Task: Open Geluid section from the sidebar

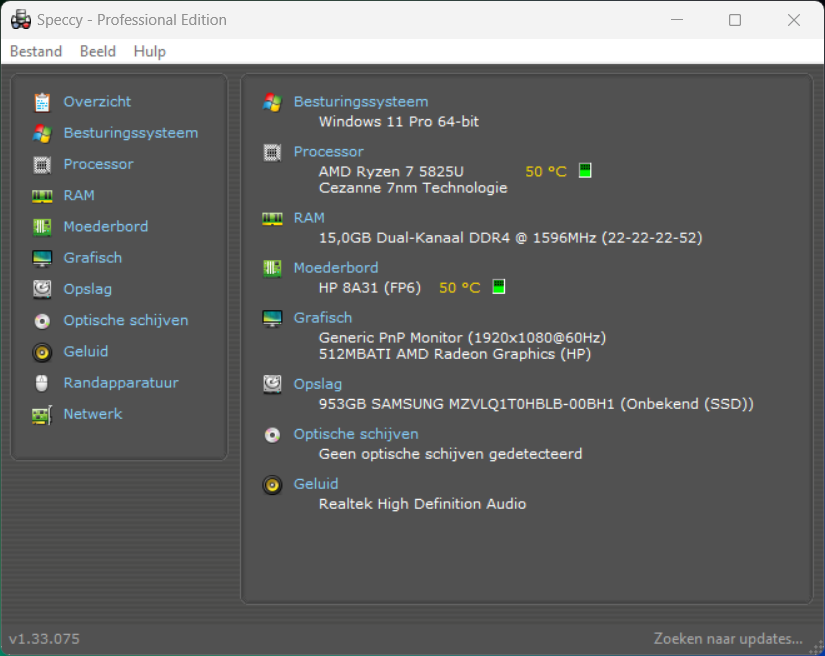Action: (x=86, y=351)
